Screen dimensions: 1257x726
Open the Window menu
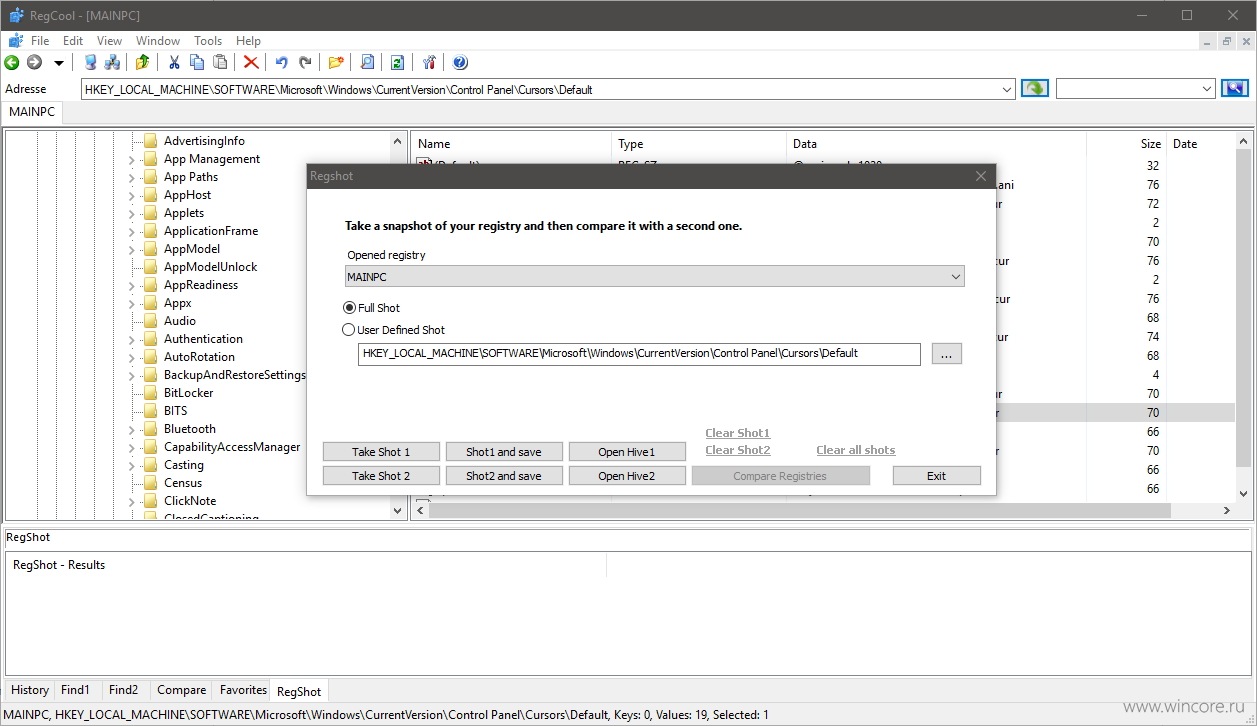(x=158, y=41)
